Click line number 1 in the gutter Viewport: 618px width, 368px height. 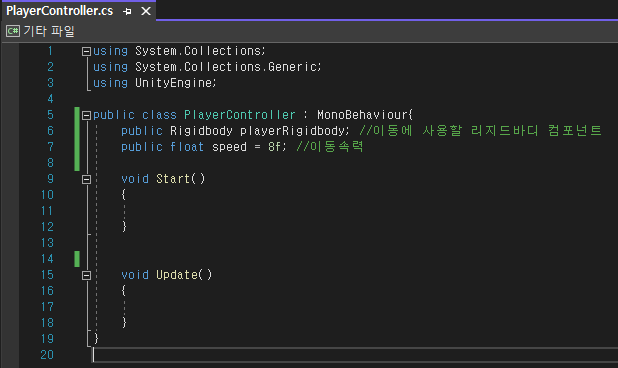pos(50,51)
